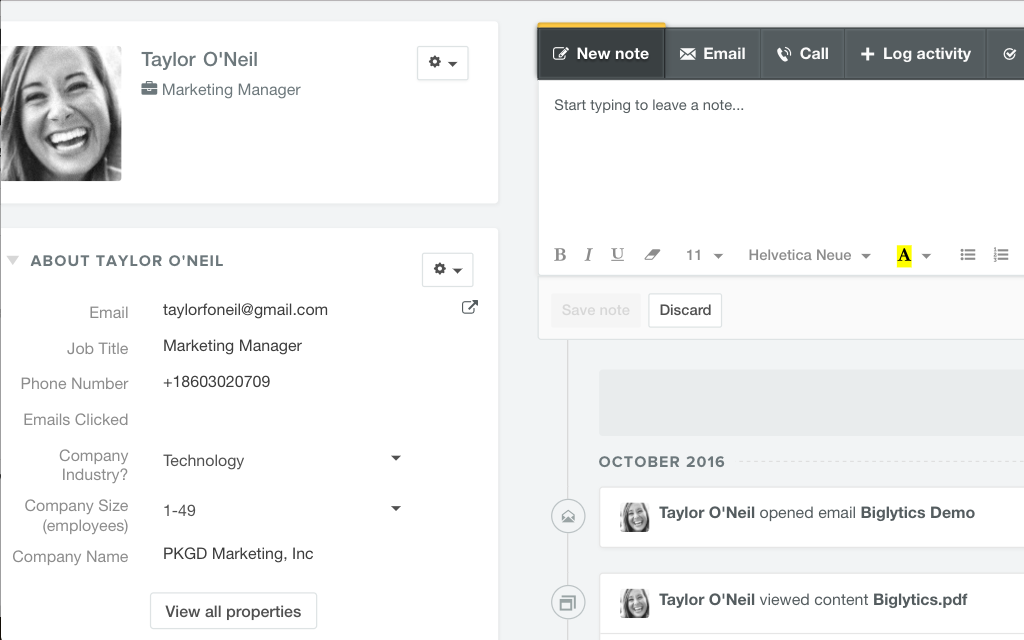
Task: Open the font size dropdown showing 11
Action: pos(703,255)
